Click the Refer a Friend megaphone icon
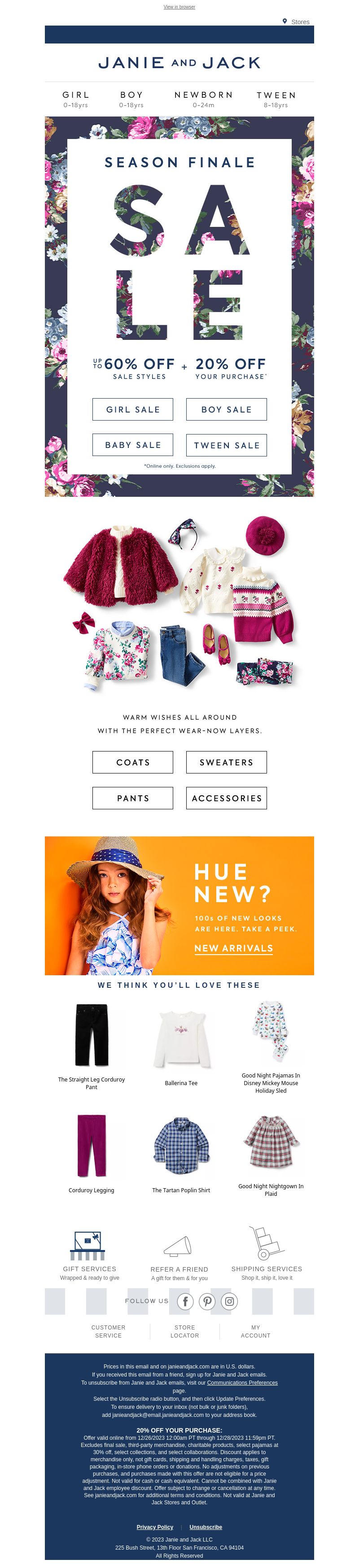359x1568 pixels. (x=178, y=1246)
